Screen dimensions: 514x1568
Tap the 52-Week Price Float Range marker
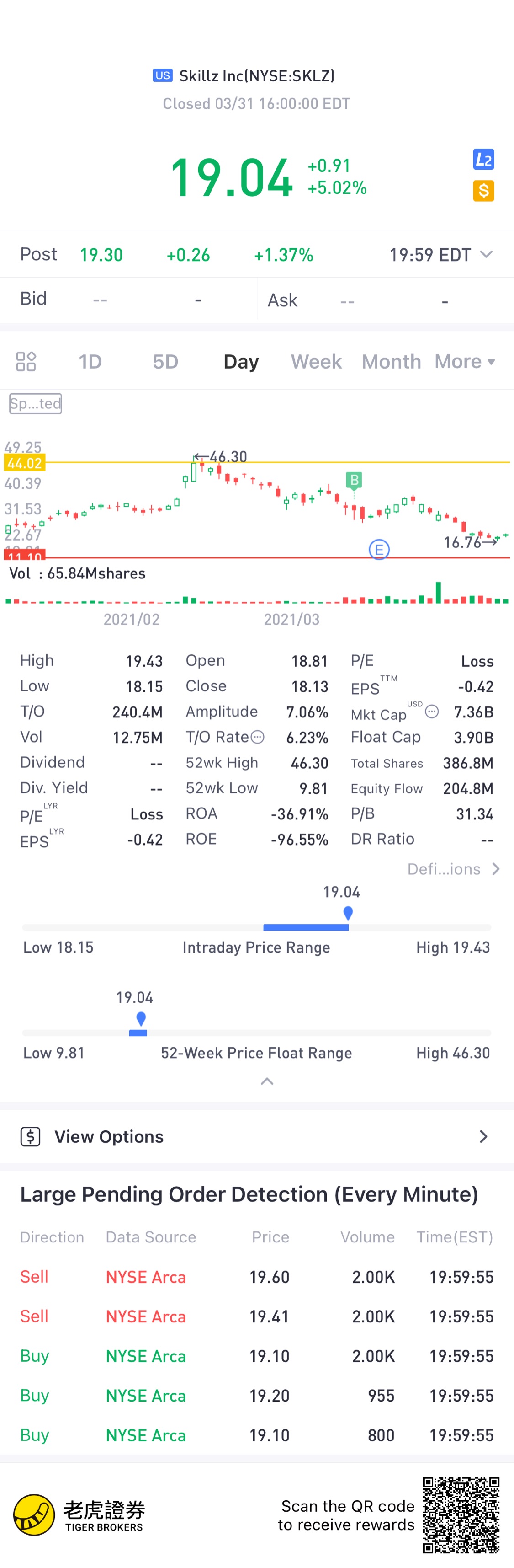click(141, 1018)
